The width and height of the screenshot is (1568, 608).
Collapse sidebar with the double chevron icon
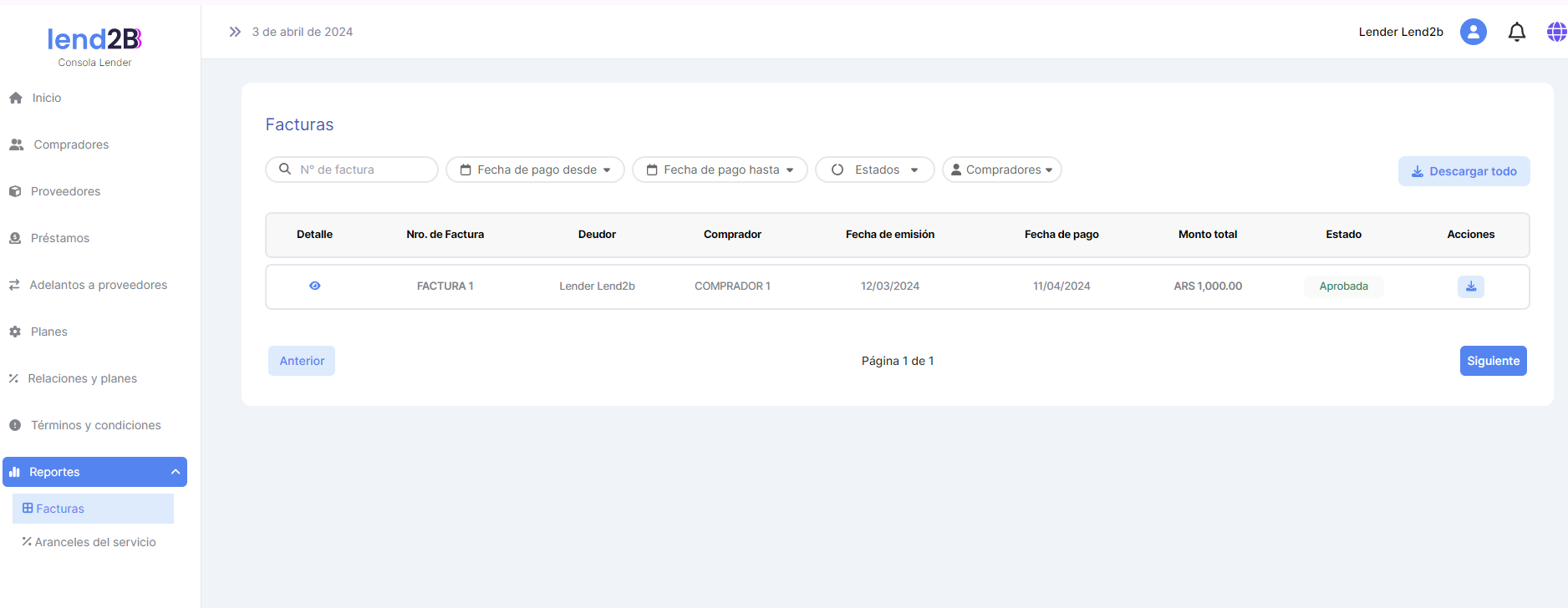[x=235, y=32]
